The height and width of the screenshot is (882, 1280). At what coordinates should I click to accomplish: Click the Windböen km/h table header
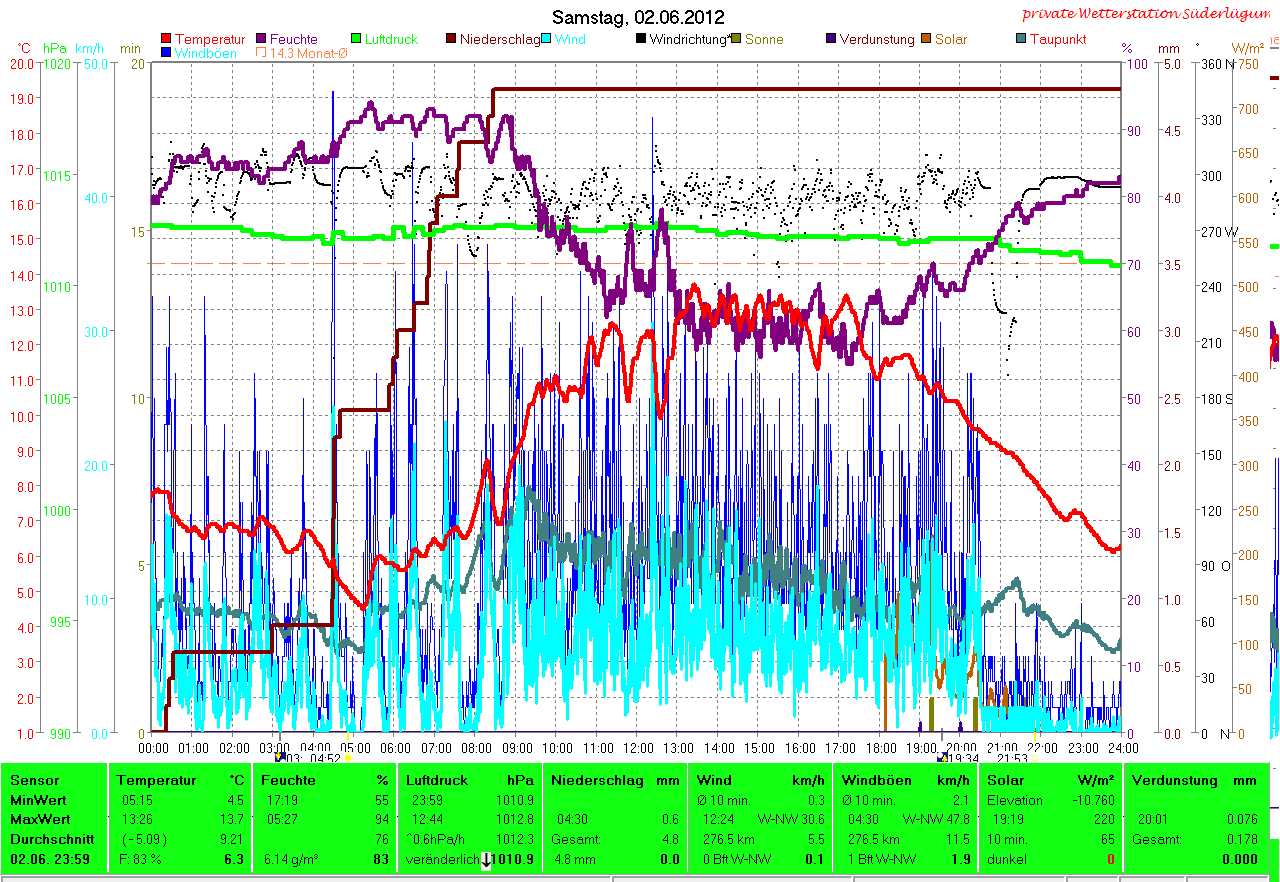click(877, 780)
